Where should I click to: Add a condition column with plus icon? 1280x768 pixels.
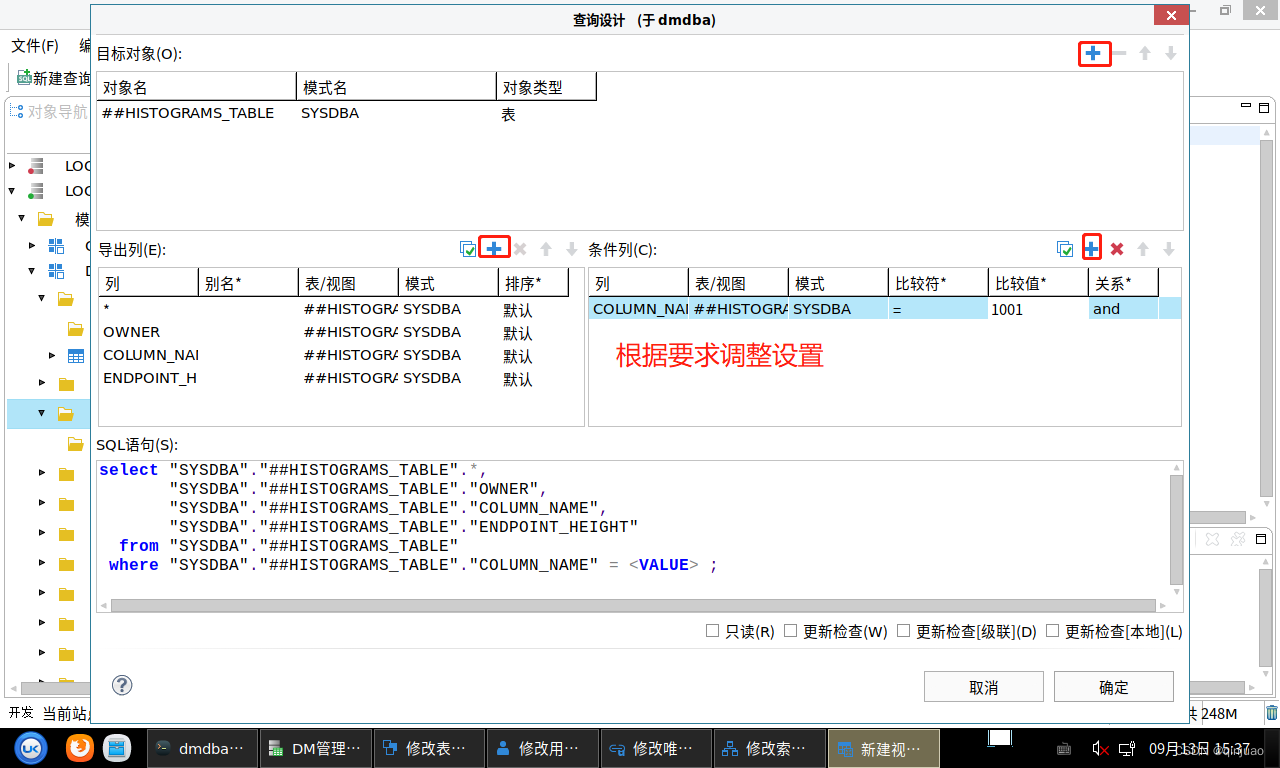point(1092,248)
